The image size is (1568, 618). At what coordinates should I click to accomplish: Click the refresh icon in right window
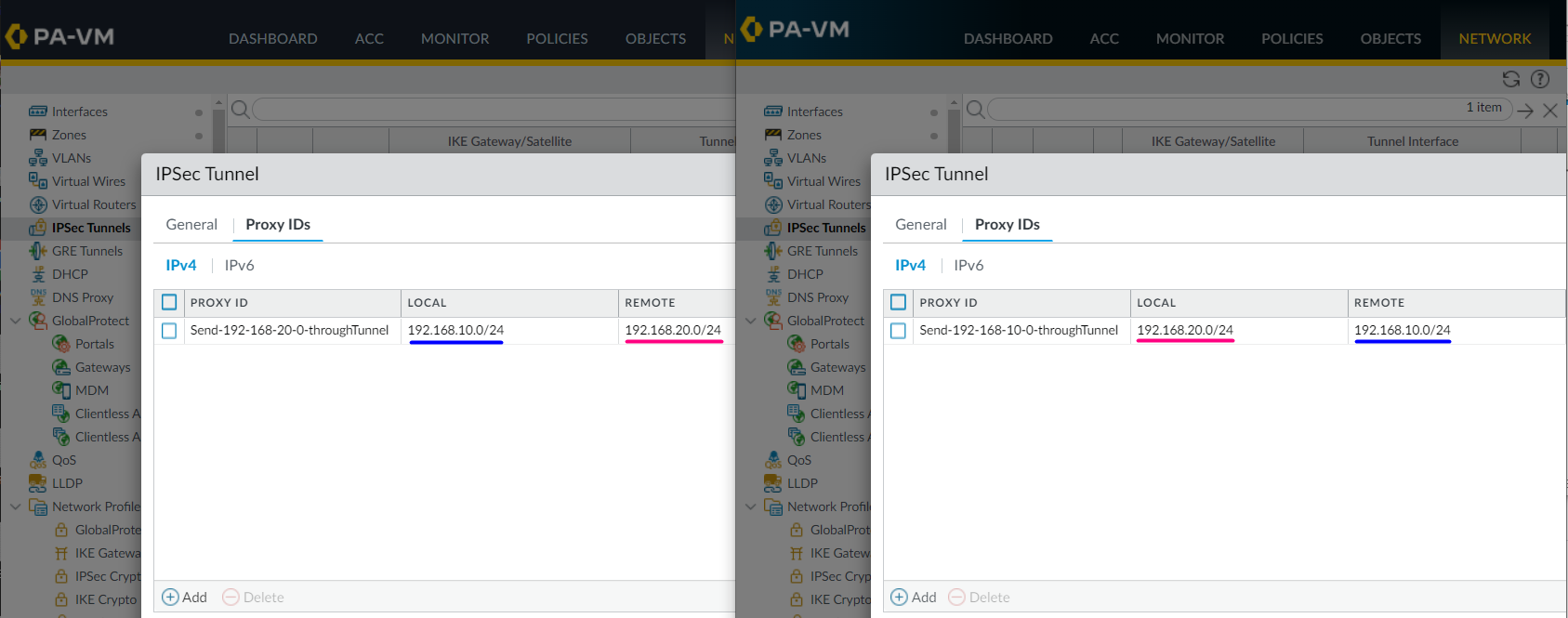pos(1511,79)
